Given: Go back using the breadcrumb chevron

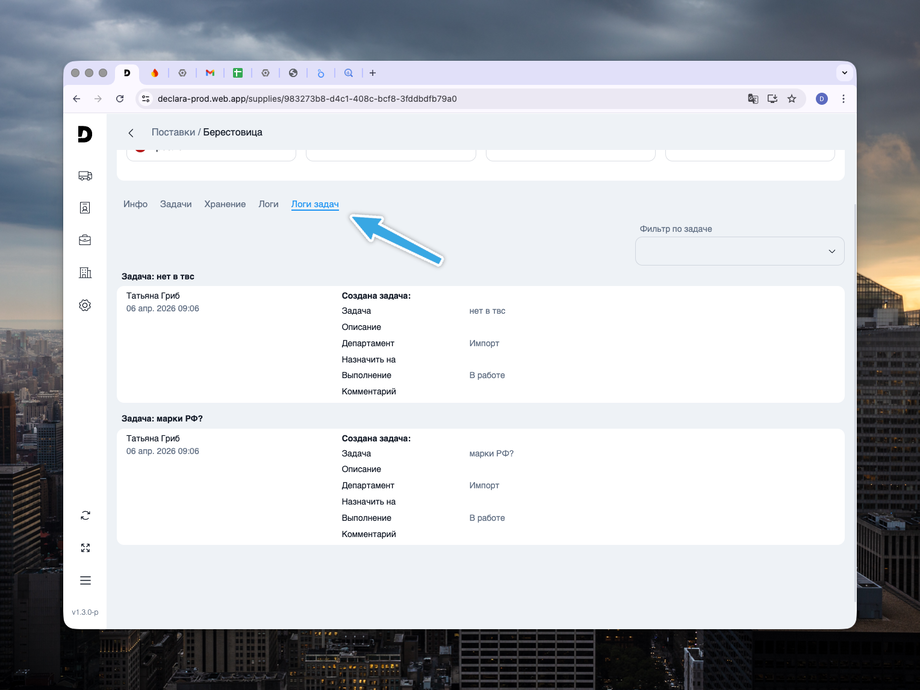Looking at the screenshot, I should (x=131, y=133).
